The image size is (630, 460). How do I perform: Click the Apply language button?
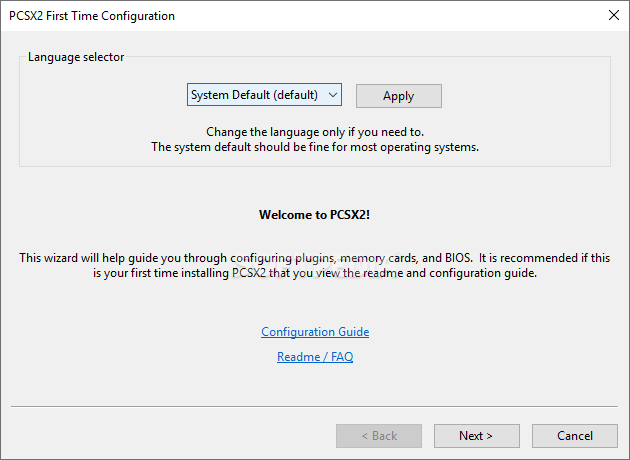point(399,96)
